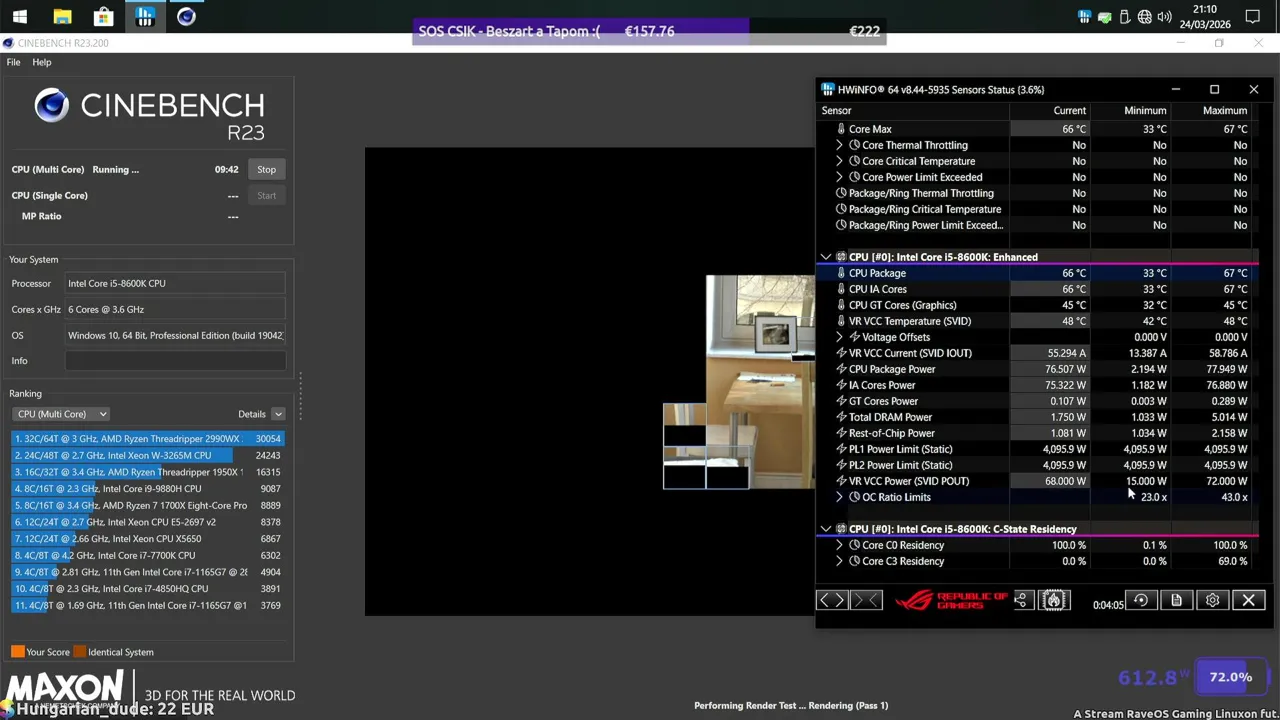
Task: Click the Republic of Gamers logo
Action: pos(951,600)
